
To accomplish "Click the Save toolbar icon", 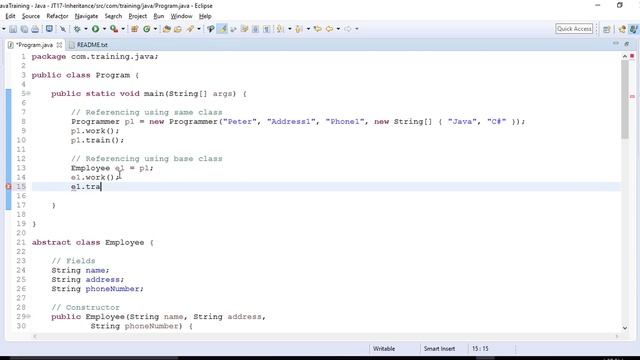I will click(13, 29).
